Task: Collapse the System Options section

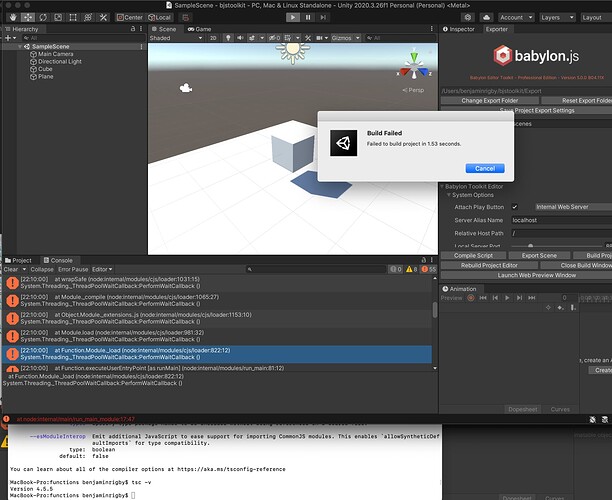Action: pos(448,195)
